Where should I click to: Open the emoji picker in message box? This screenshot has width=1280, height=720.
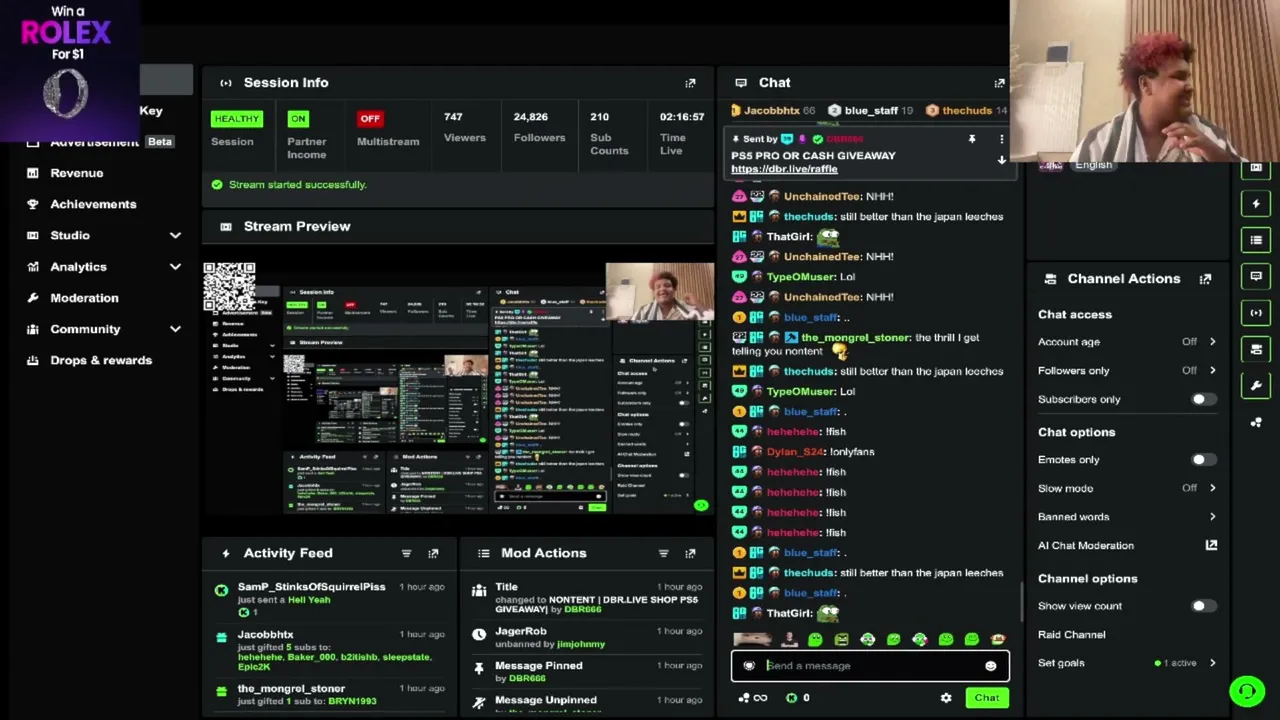(990, 666)
